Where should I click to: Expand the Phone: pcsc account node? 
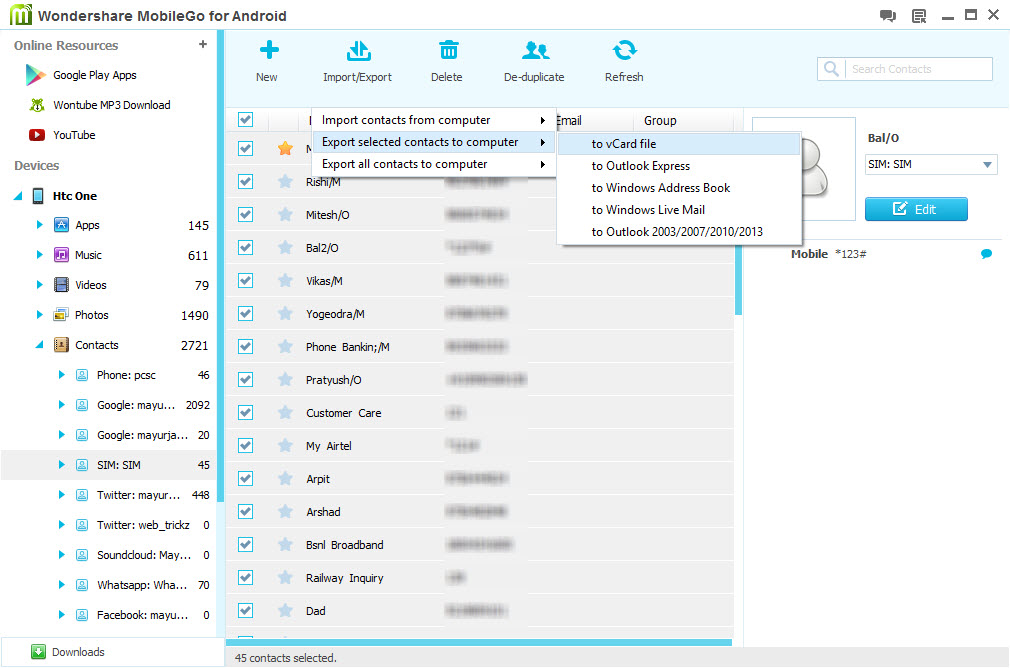(61, 375)
